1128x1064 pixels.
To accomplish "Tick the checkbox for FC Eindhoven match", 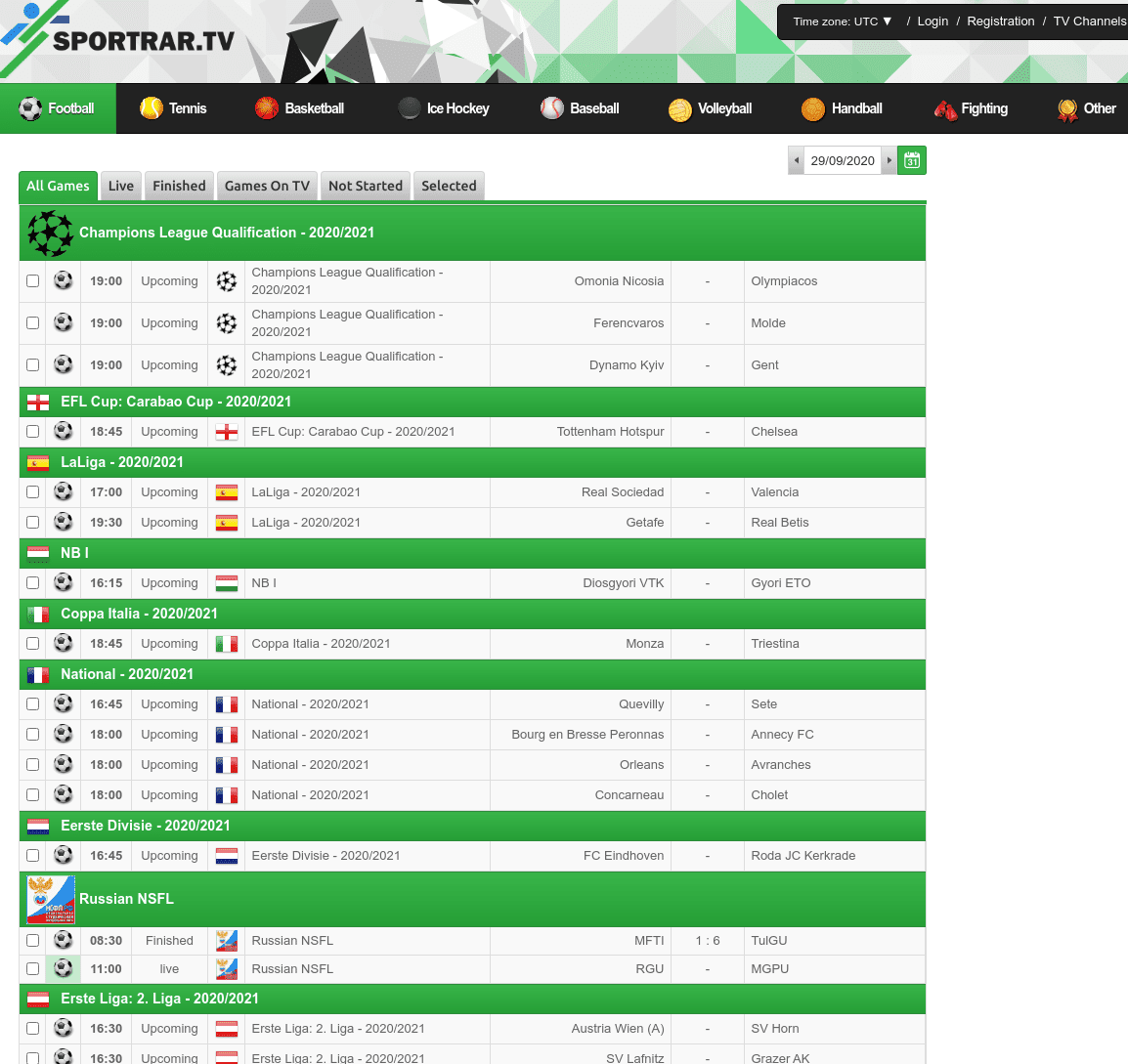I will pyautogui.click(x=32, y=855).
